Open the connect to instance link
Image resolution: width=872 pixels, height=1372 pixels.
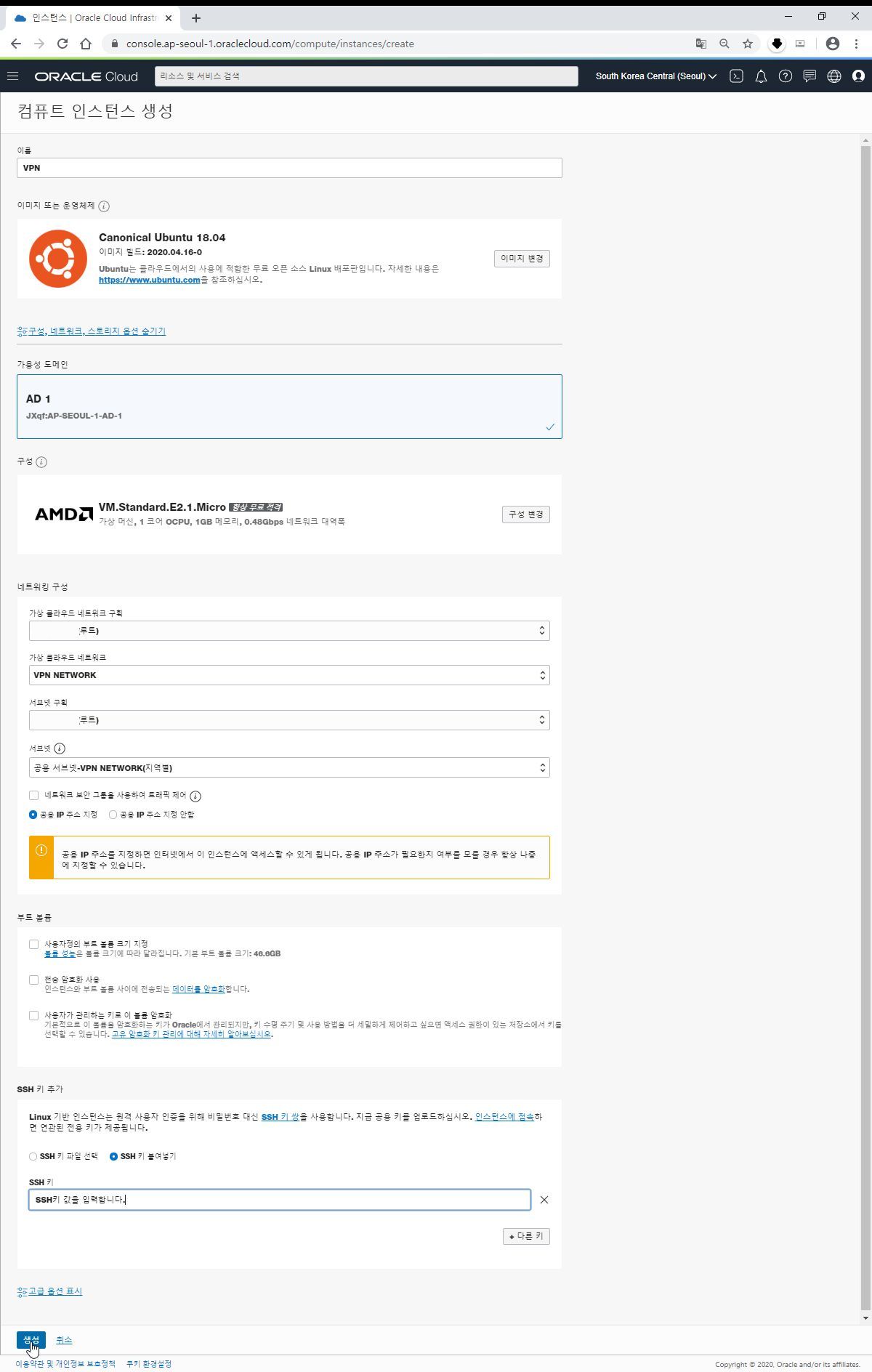[504, 1117]
